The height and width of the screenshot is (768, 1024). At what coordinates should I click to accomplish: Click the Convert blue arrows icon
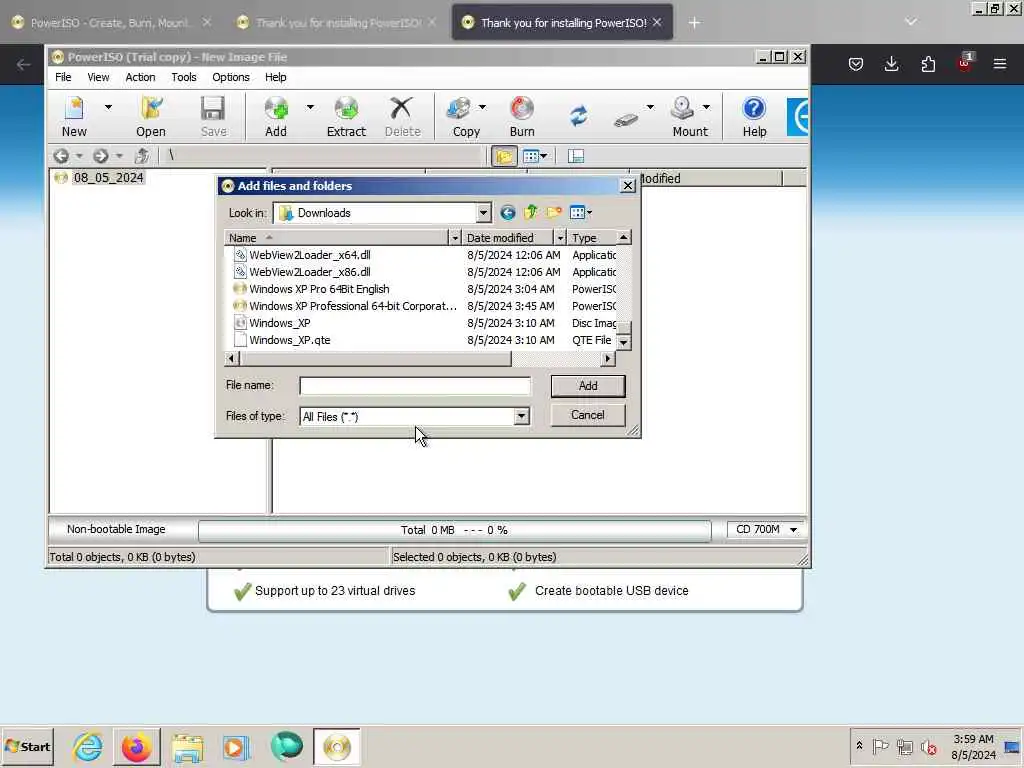[579, 117]
